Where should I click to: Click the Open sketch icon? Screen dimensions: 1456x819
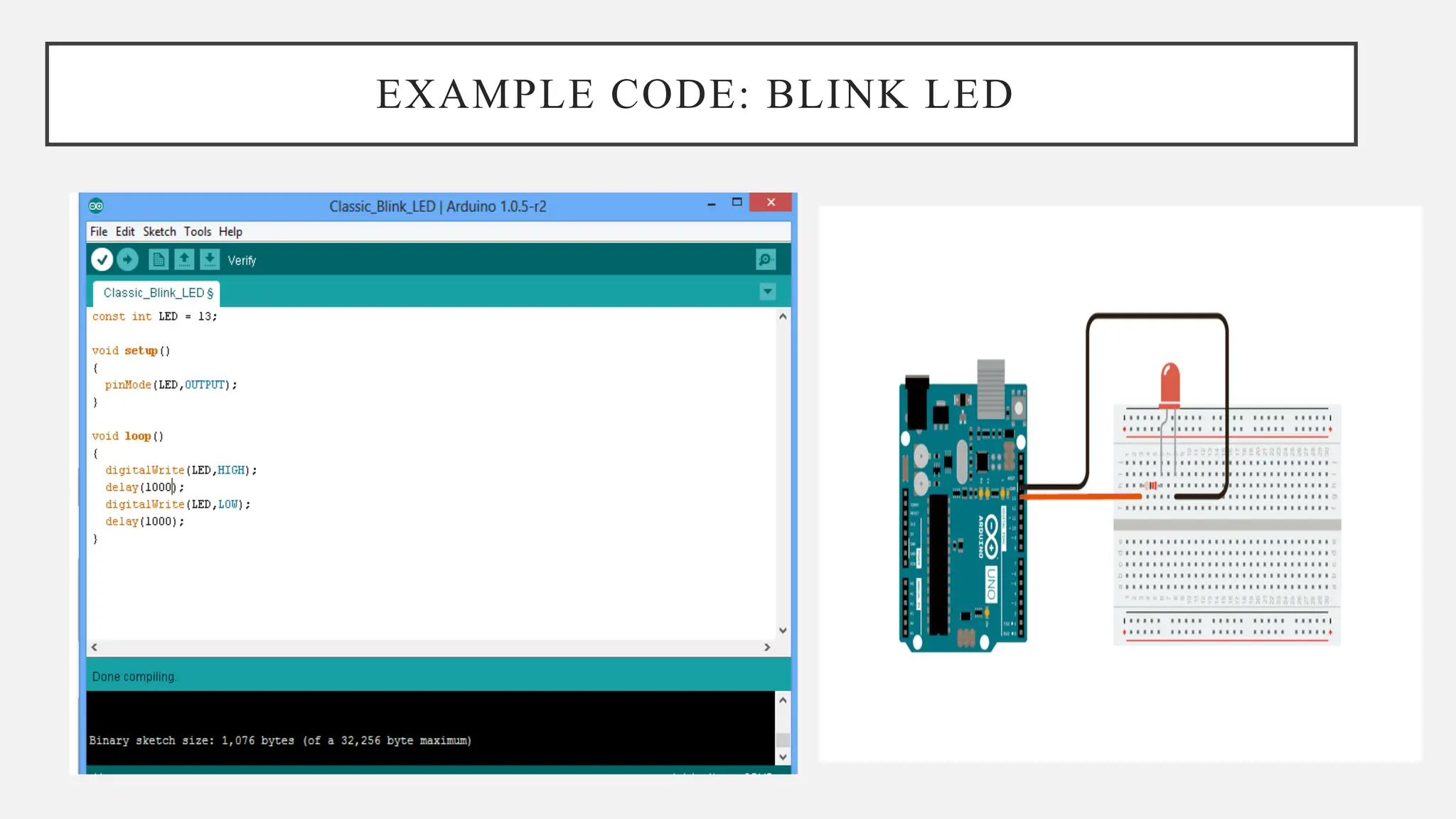pos(184,260)
